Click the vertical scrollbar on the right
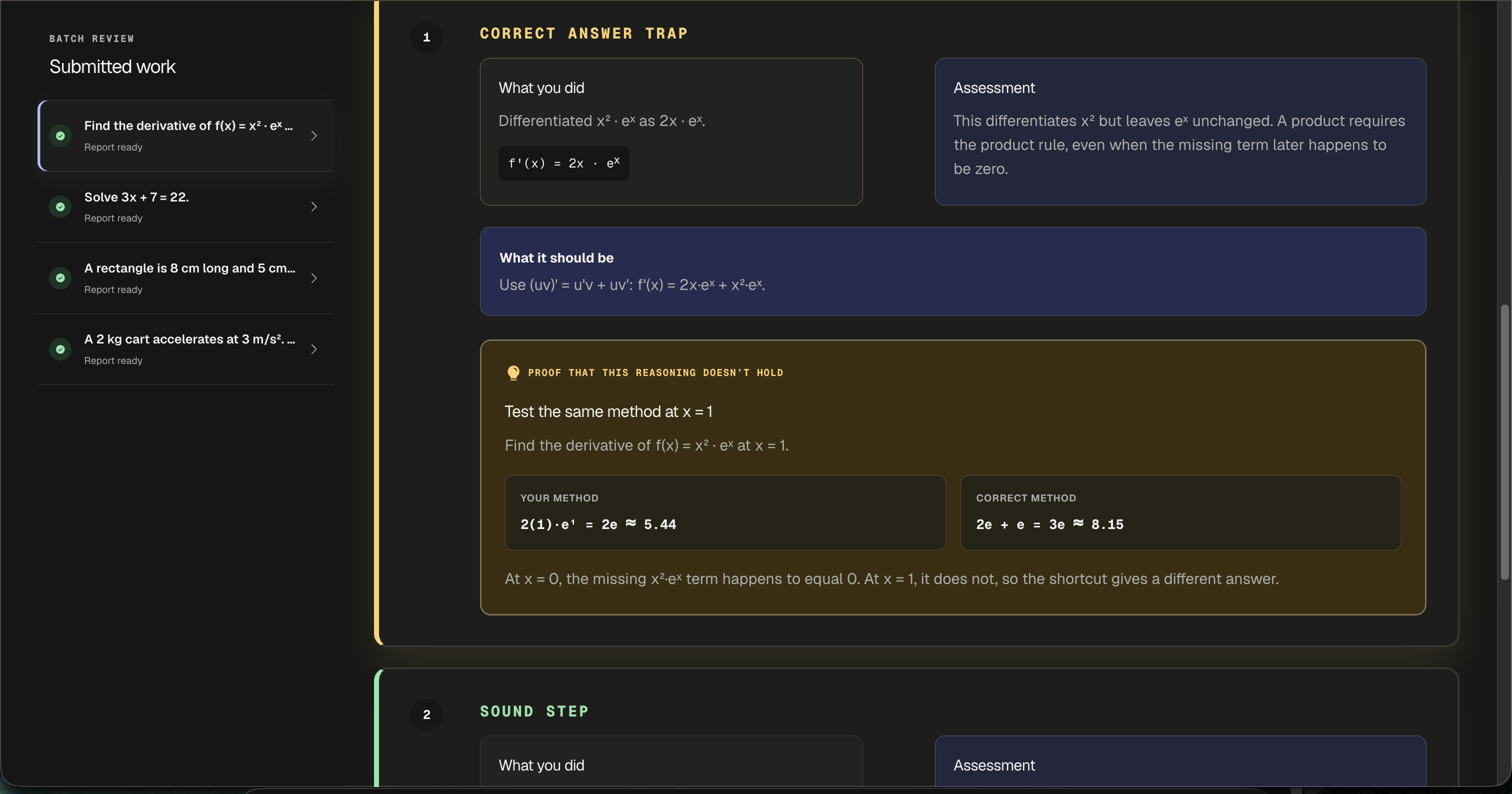 tap(1504, 442)
